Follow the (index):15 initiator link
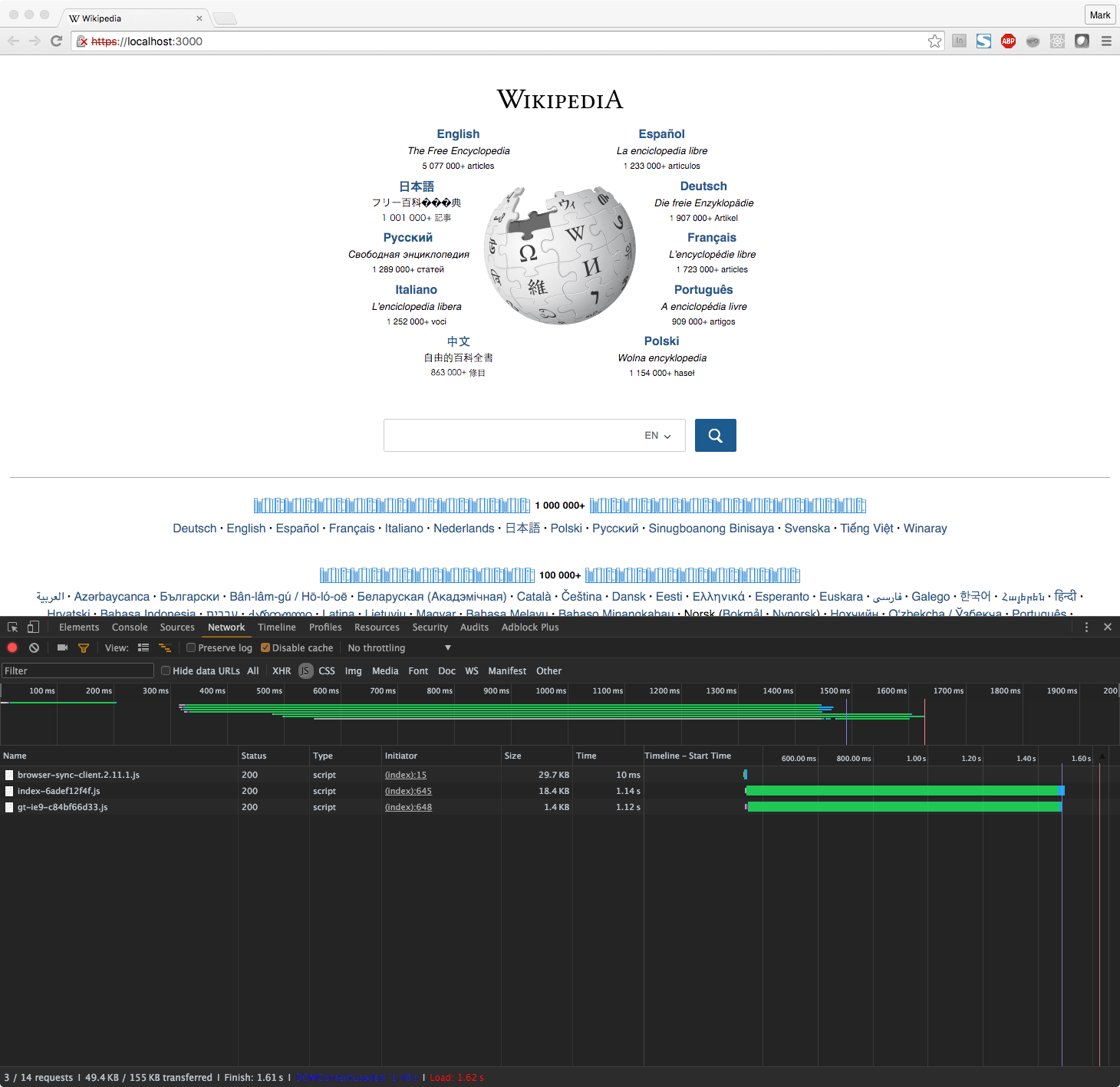This screenshot has width=1120, height=1087. [406, 775]
